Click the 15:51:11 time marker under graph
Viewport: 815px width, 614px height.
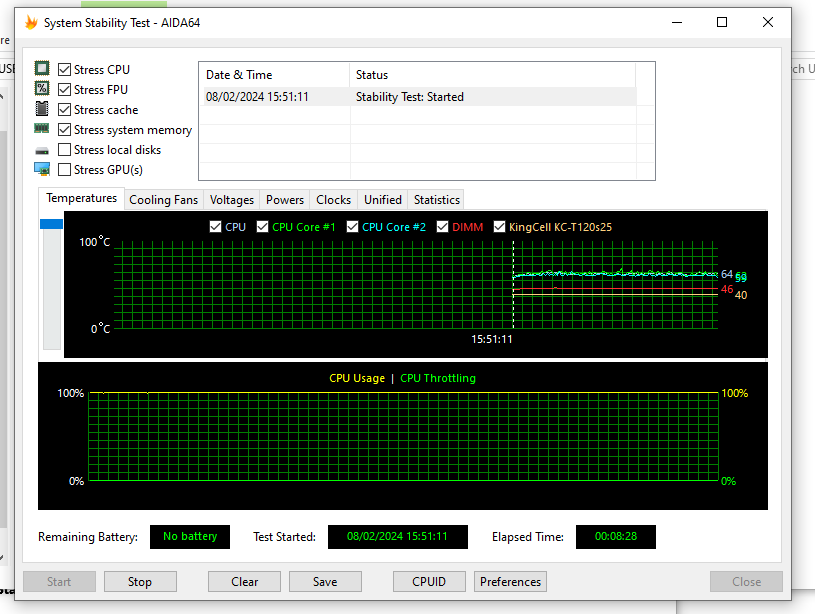tap(492, 339)
